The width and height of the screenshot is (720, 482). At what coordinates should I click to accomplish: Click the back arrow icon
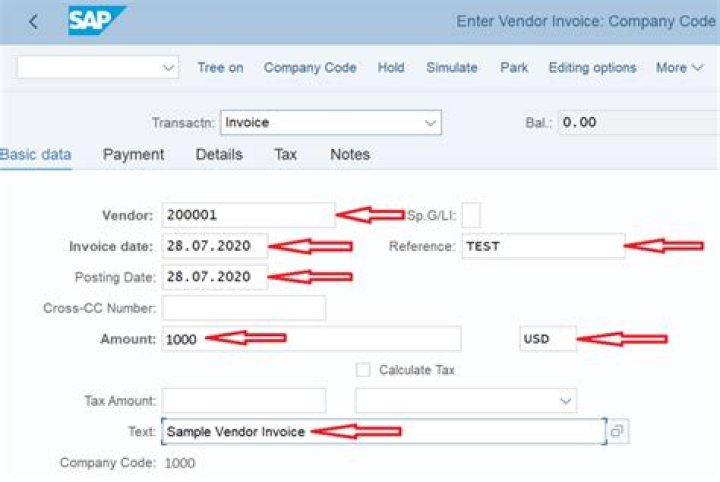(33, 21)
